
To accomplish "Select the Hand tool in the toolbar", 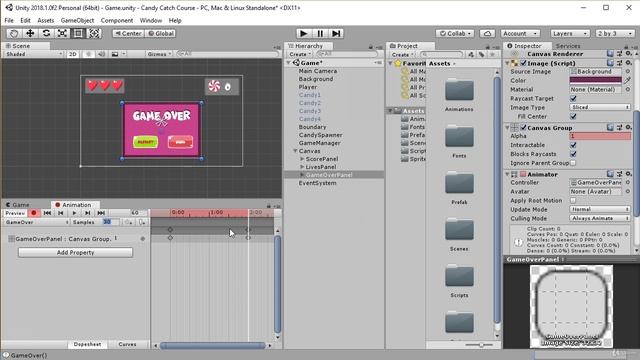I will click(x=13, y=33).
